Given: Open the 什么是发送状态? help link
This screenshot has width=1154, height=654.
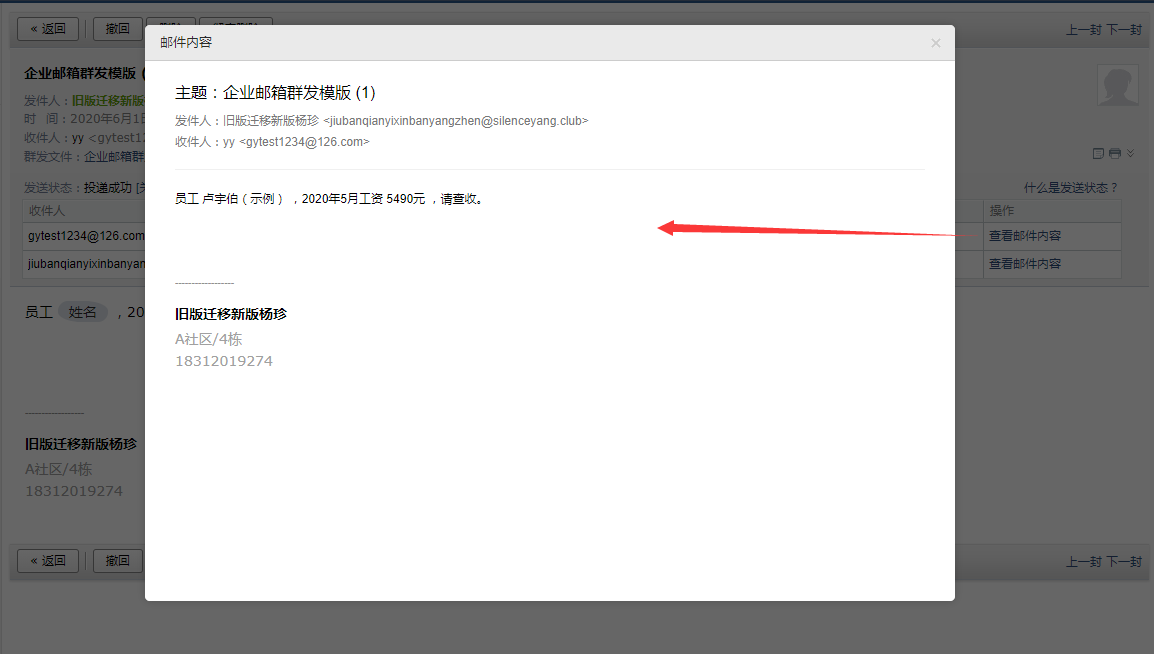Looking at the screenshot, I should coord(1071,188).
